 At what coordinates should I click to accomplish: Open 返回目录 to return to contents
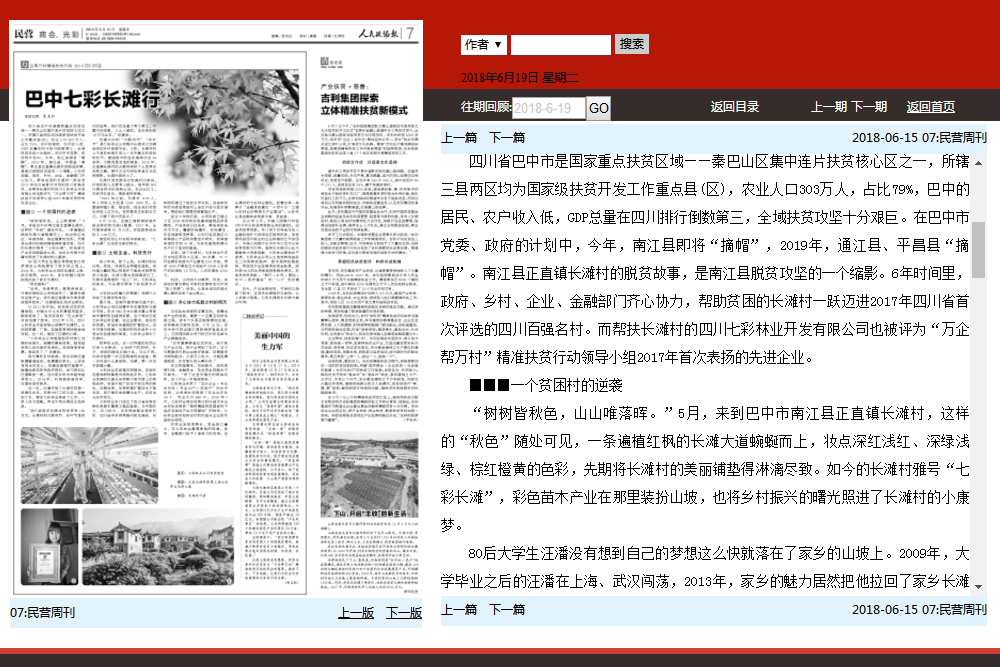(x=735, y=106)
